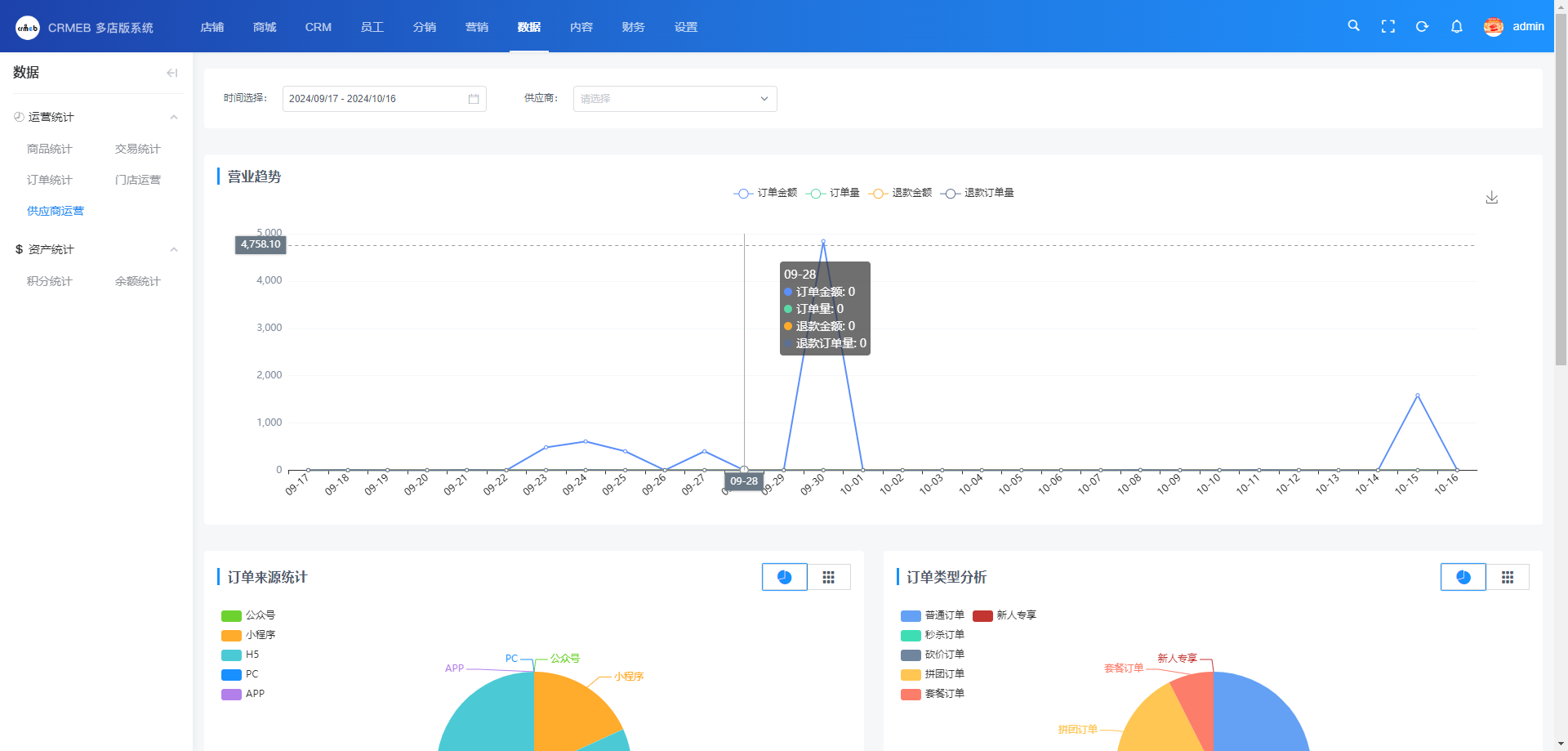Click the refresh icon in header
Viewport: 1568px width, 751px height.
[x=1422, y=26]
